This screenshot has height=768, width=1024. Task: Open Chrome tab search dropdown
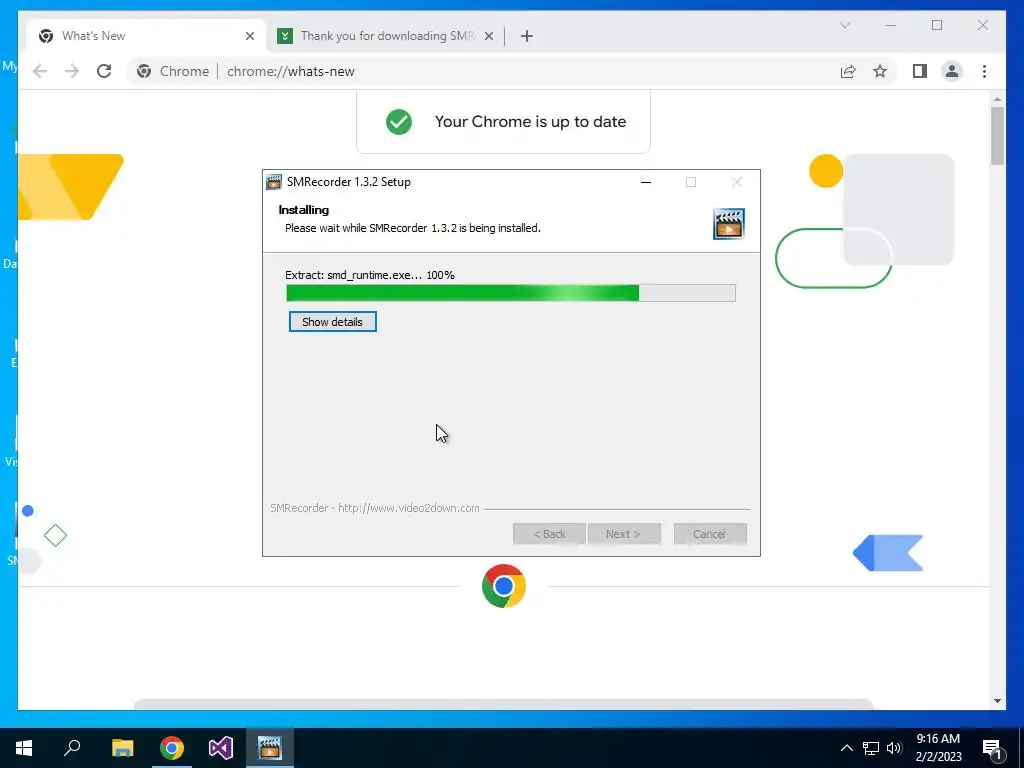[845, 25]
